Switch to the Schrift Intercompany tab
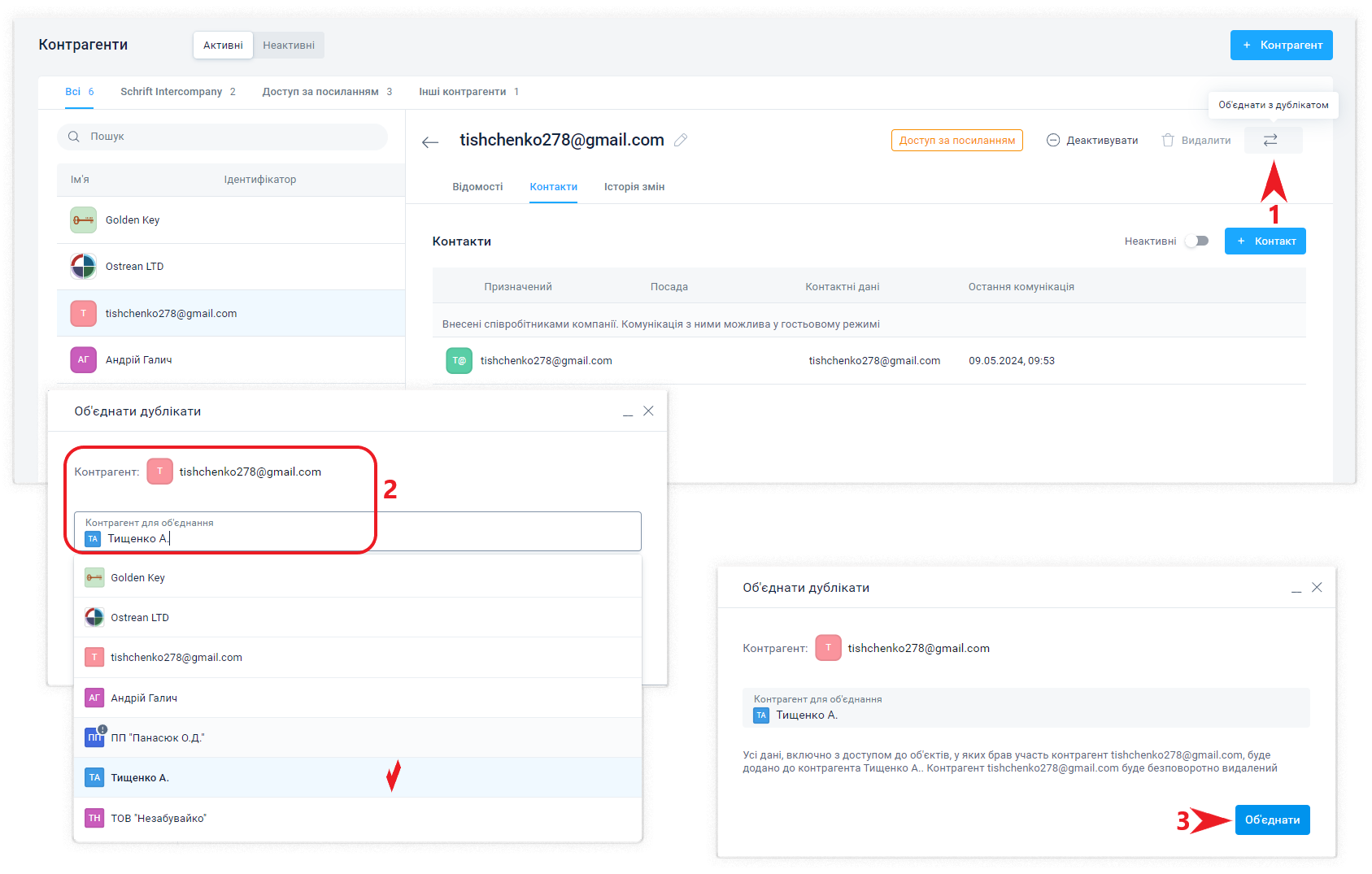The image size is (1372, 874). click(x=177, y=92)
